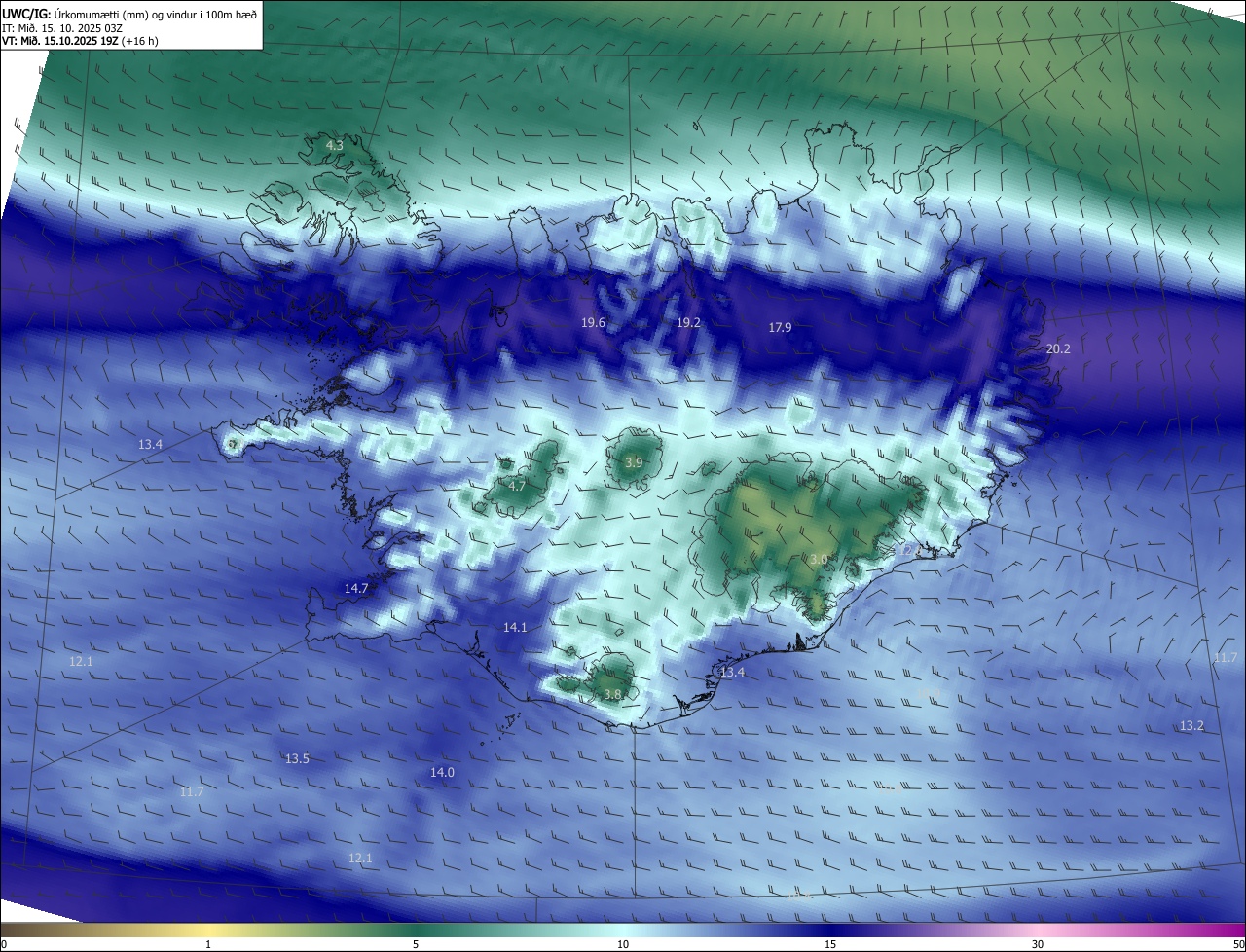Click the 3.9 value on the glacier
Image resolution: width=1246 pixels, height=952 pixels.
click(x=633, y=462)
